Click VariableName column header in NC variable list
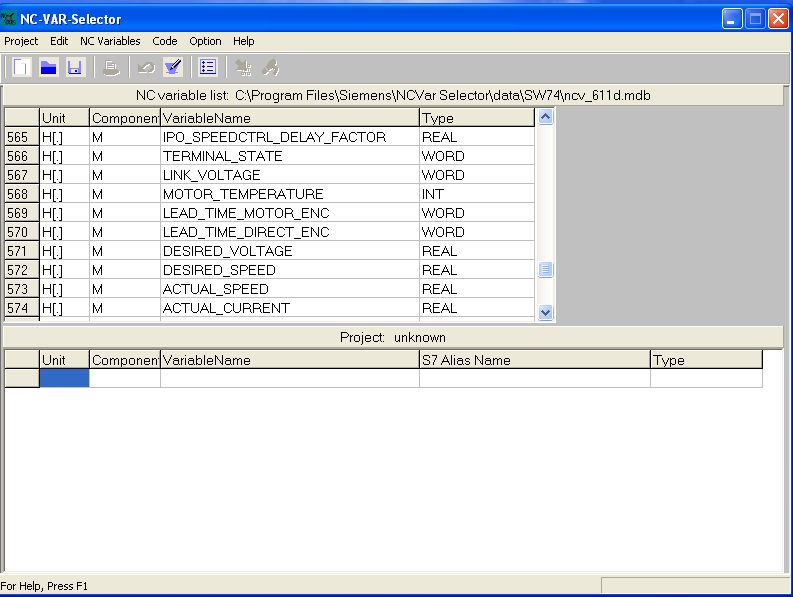The width and height of the screenshot is (793, 597). tap(290, 118)
